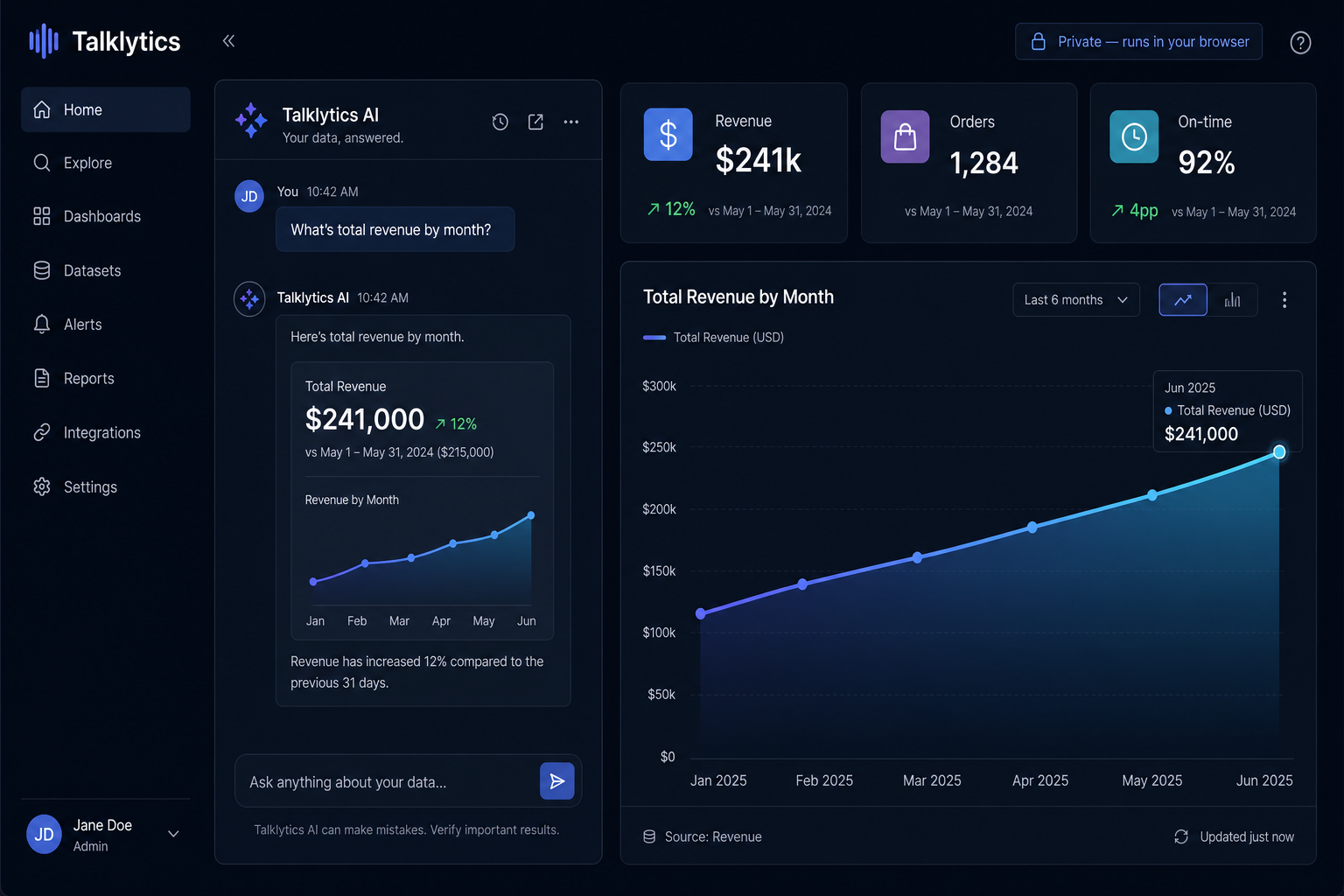Click the On-time clock icon
Image resolution: width=1344 pixels, height=896 pixels.
(x=1134, y=136)
